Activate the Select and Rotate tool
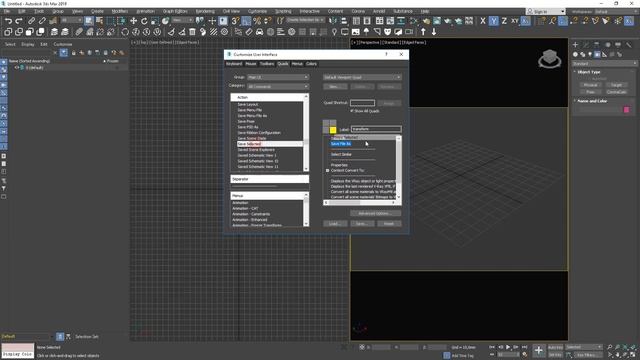640x360 pixels. (x=144, y=21)
